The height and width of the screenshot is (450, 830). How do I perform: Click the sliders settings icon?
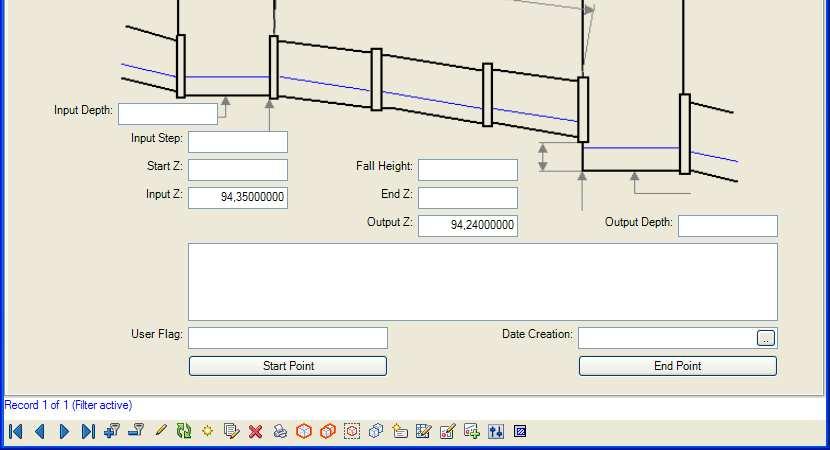coord(496,431)
